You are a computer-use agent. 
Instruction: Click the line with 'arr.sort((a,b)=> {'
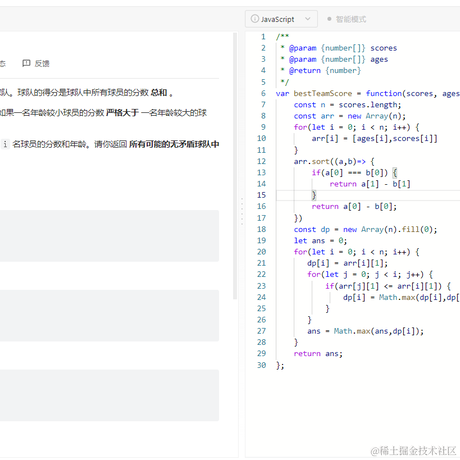[x=334, y=162]
